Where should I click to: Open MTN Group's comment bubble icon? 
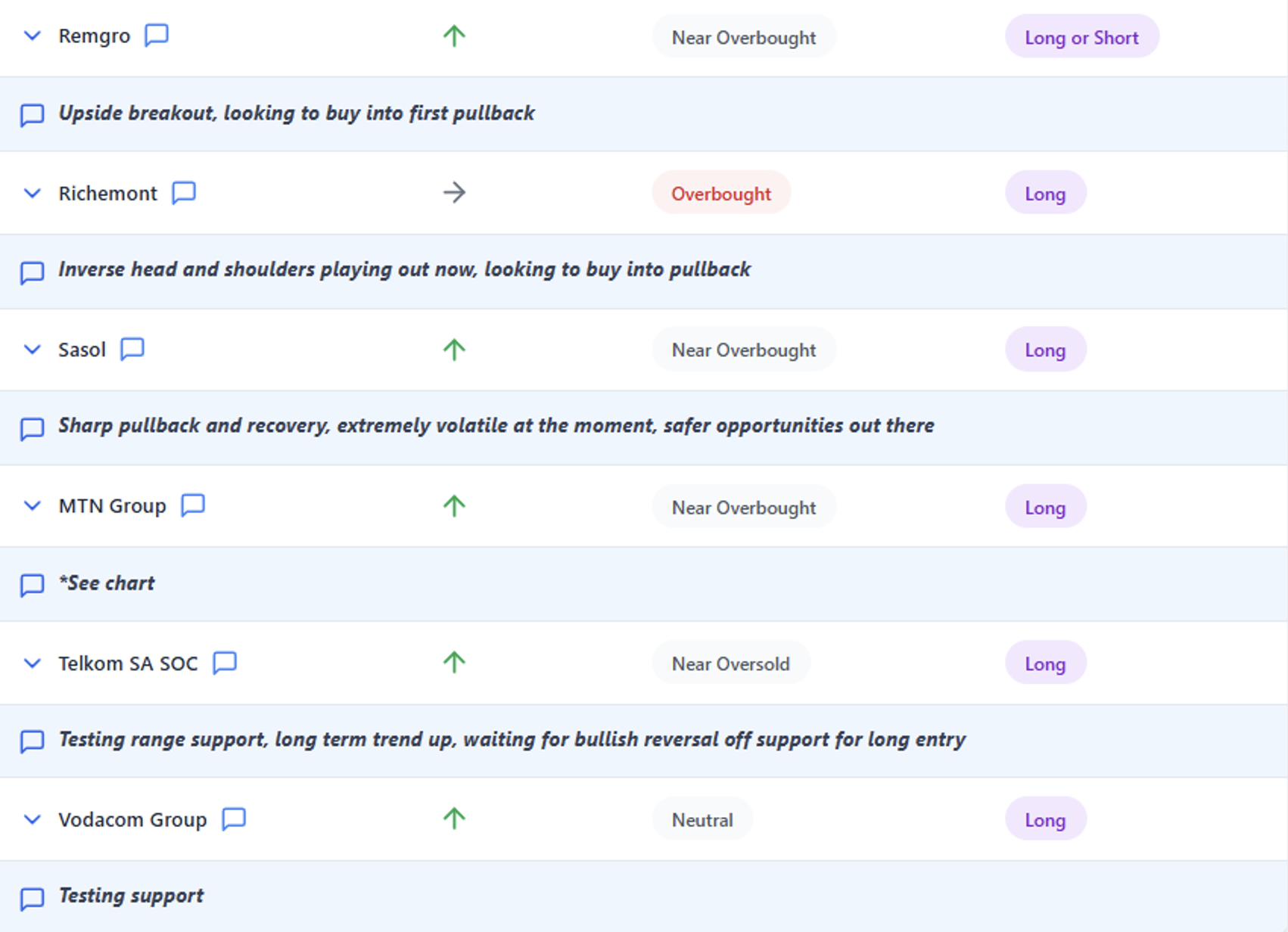(192, 505)
